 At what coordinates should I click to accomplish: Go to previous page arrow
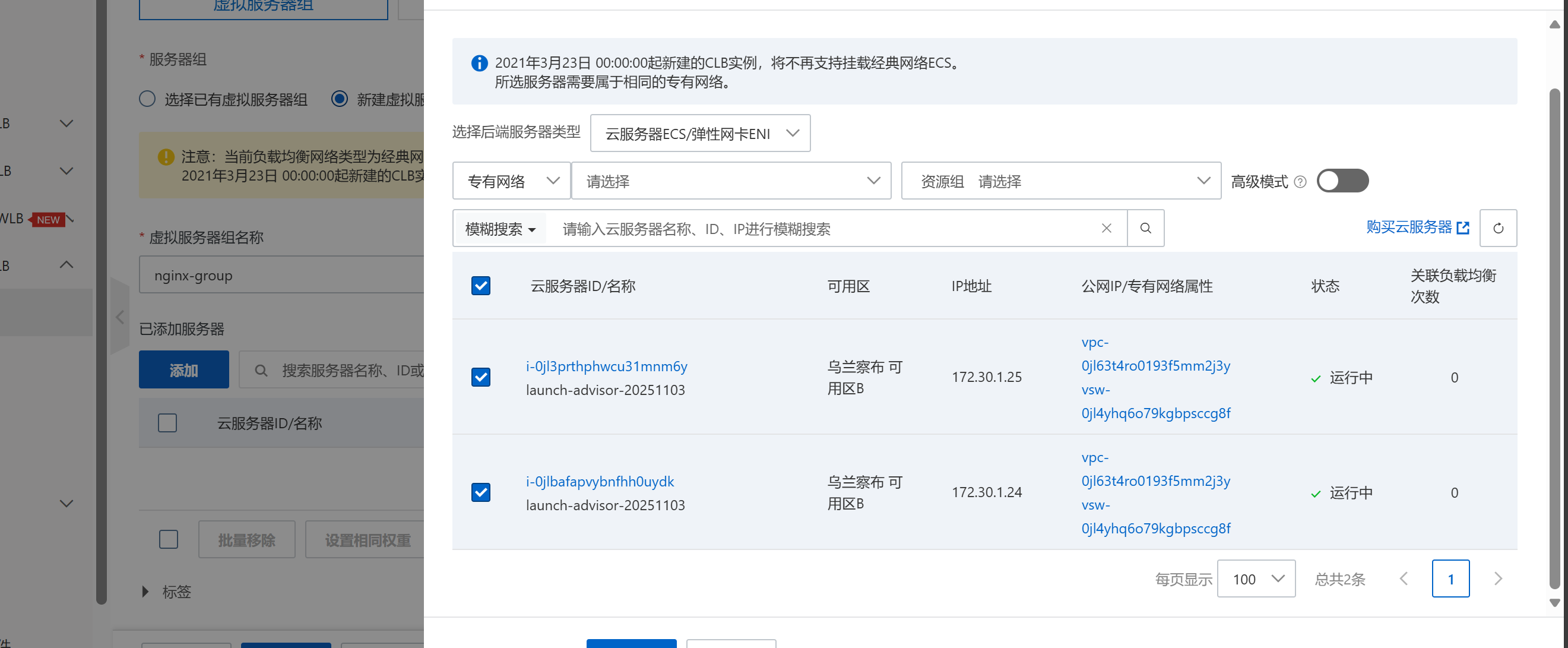tap(1404, 579)
